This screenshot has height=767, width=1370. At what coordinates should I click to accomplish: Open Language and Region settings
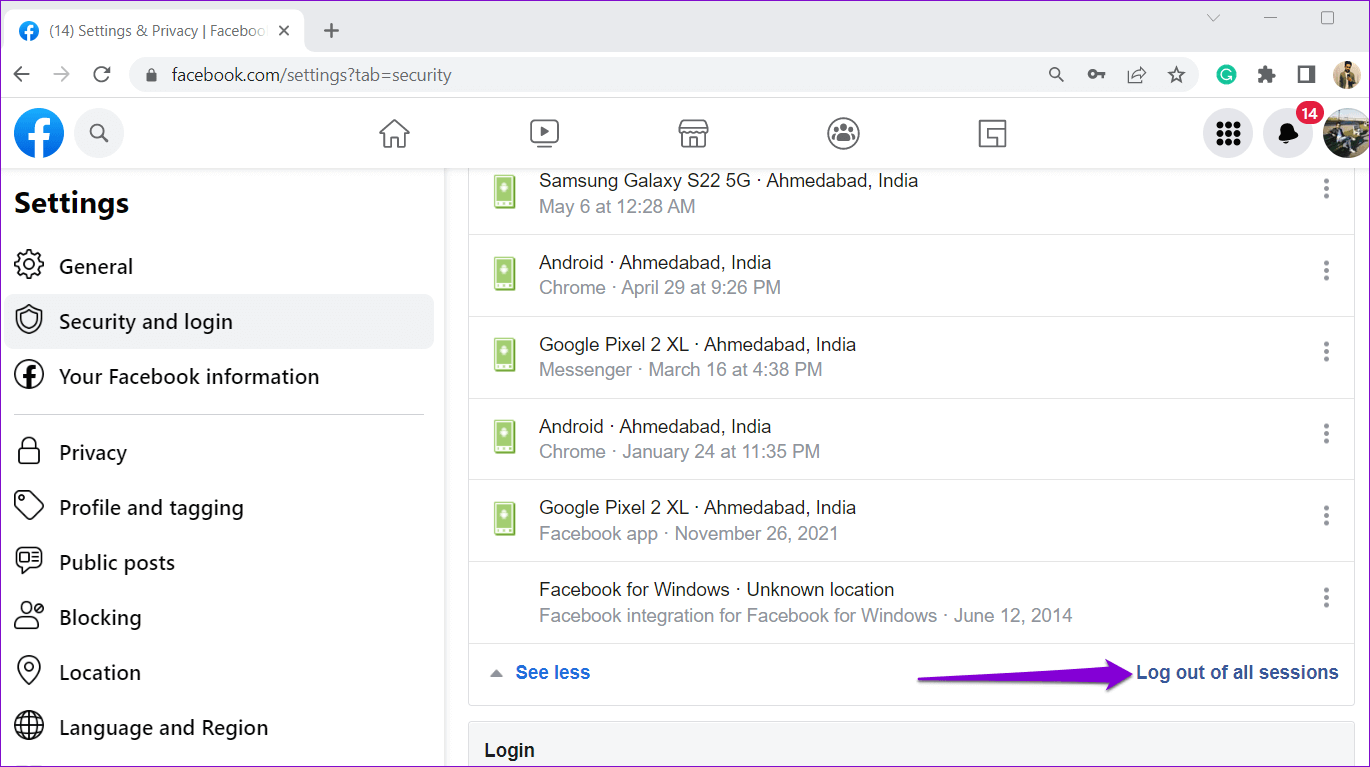[219, 727]
